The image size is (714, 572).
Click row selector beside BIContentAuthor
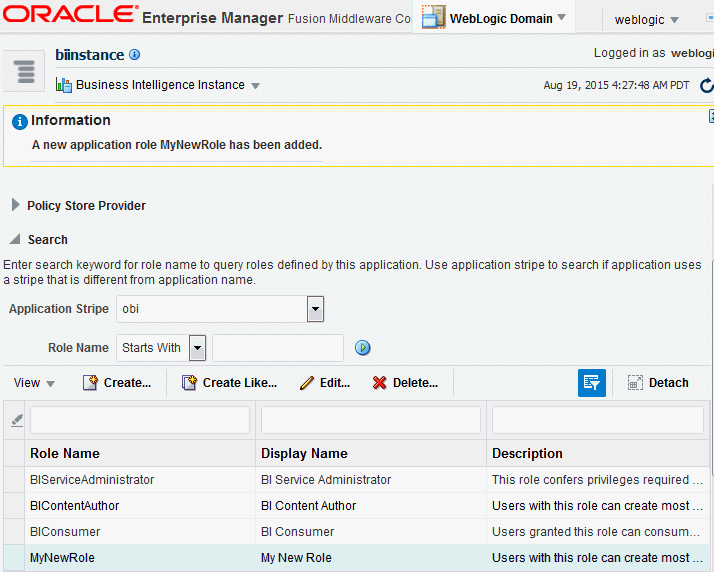point(14,506)
